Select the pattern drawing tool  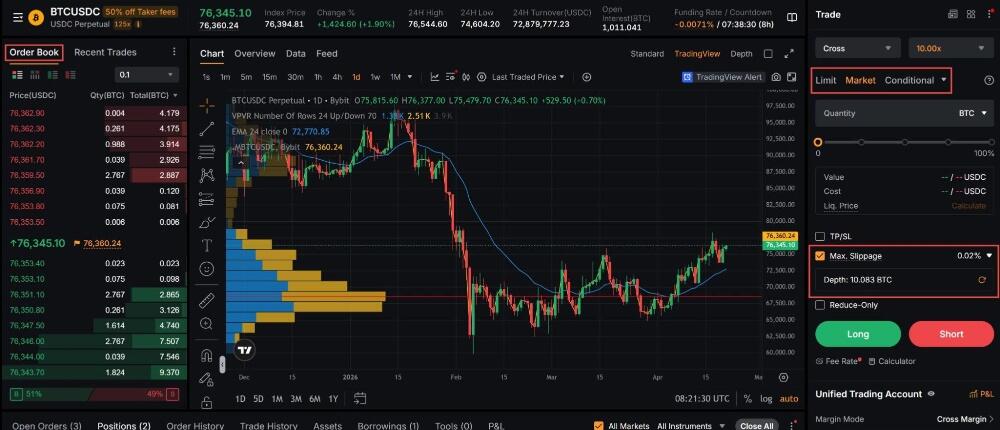(x=207, y=175)
